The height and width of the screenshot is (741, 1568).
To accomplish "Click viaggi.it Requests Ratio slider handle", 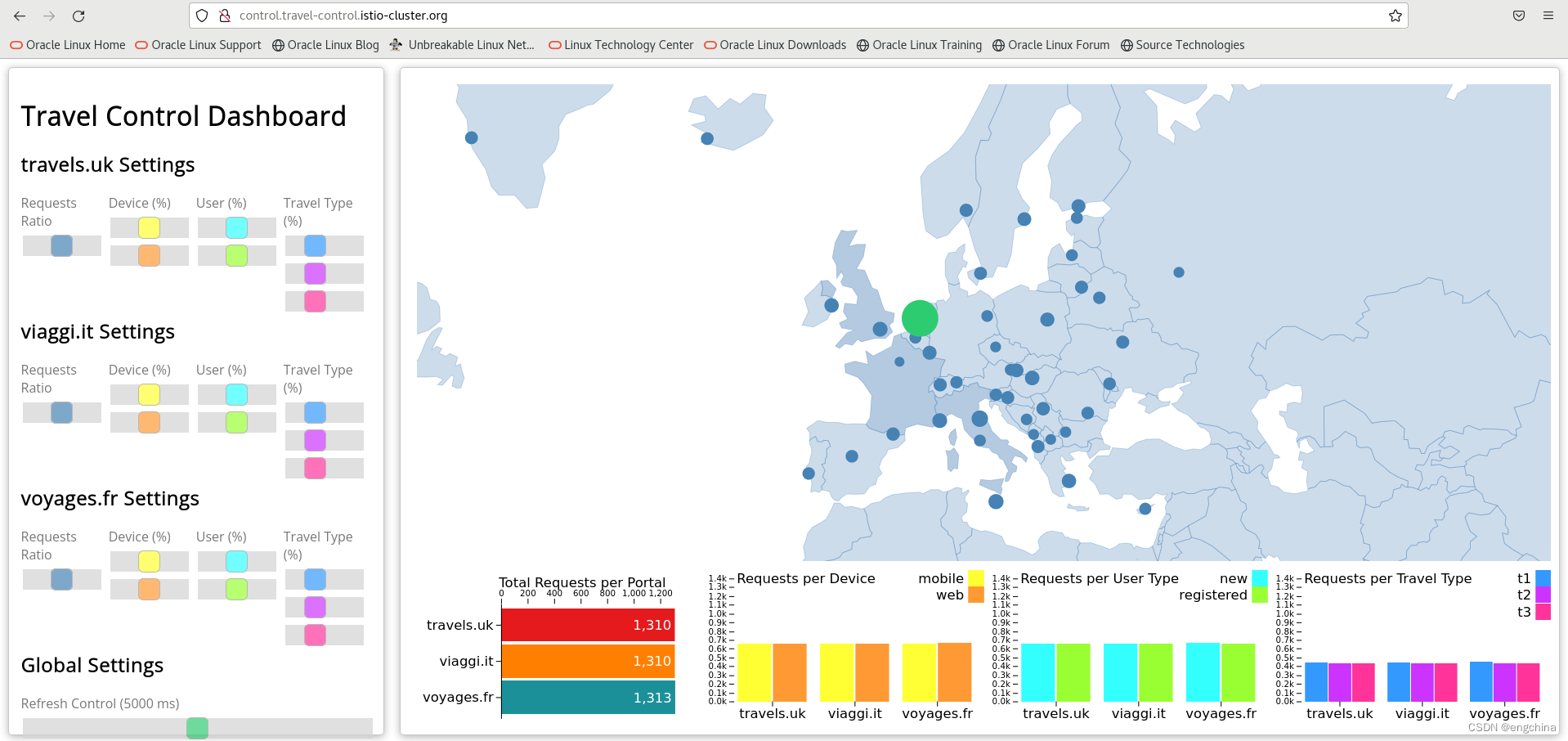I will [61, 412].
